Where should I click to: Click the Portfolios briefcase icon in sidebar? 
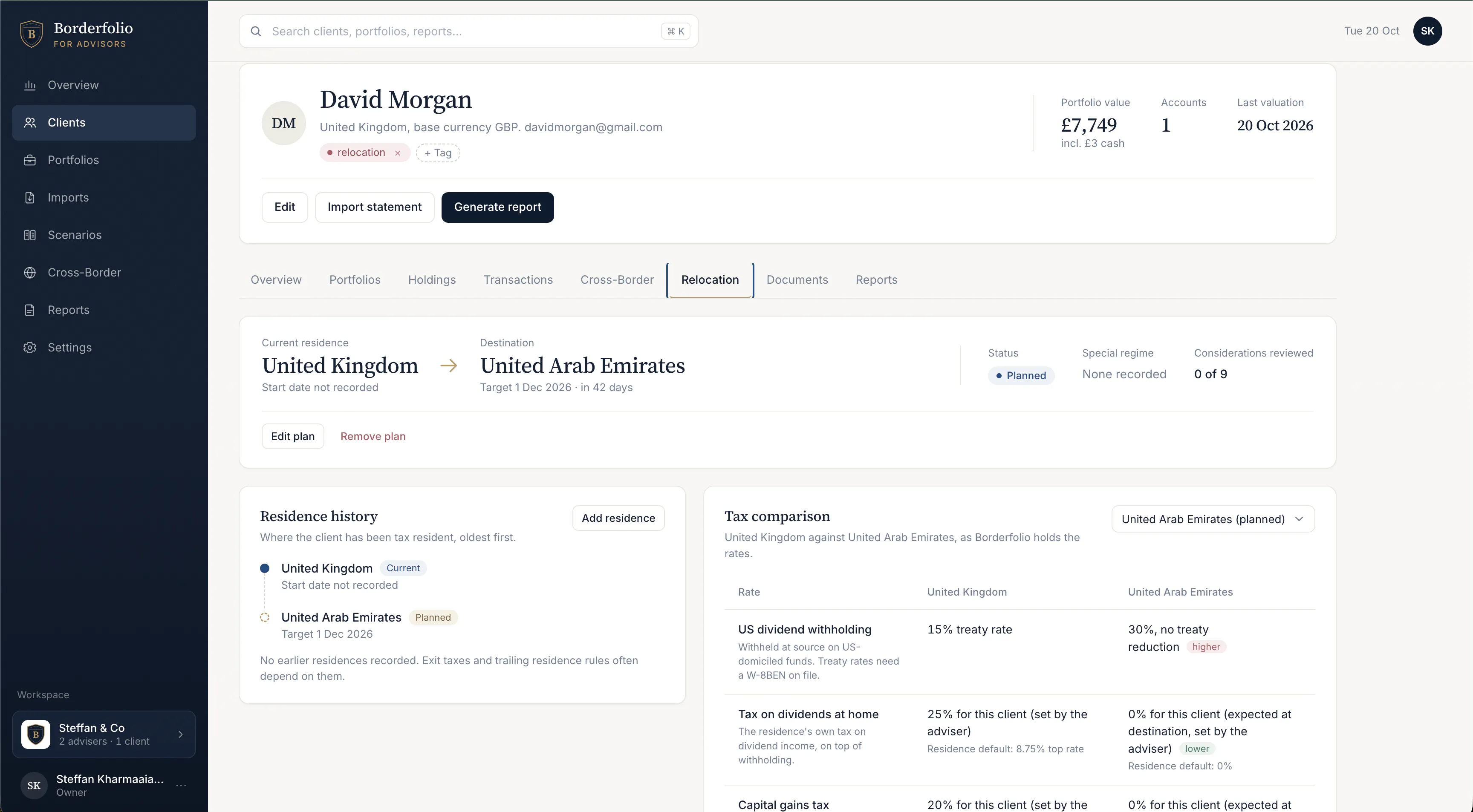point(30,160)
